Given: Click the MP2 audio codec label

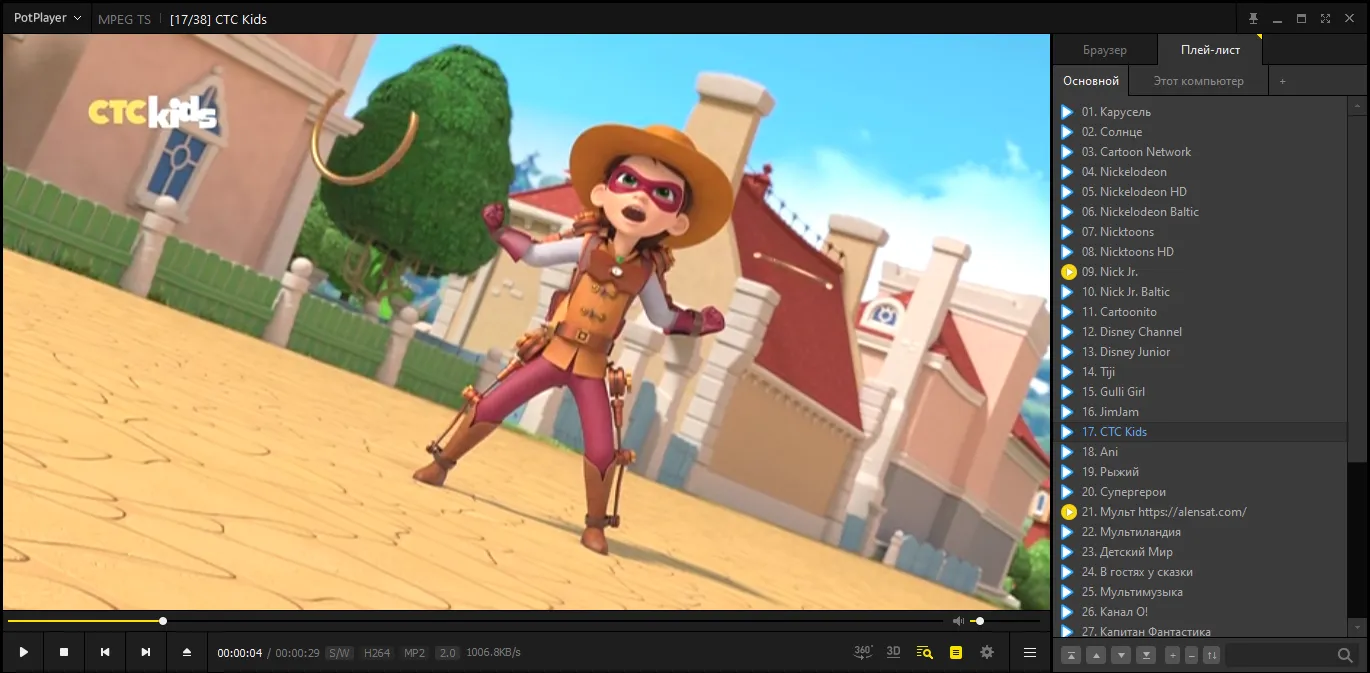Looking at the screenshot, I should [x=414, y=653].
